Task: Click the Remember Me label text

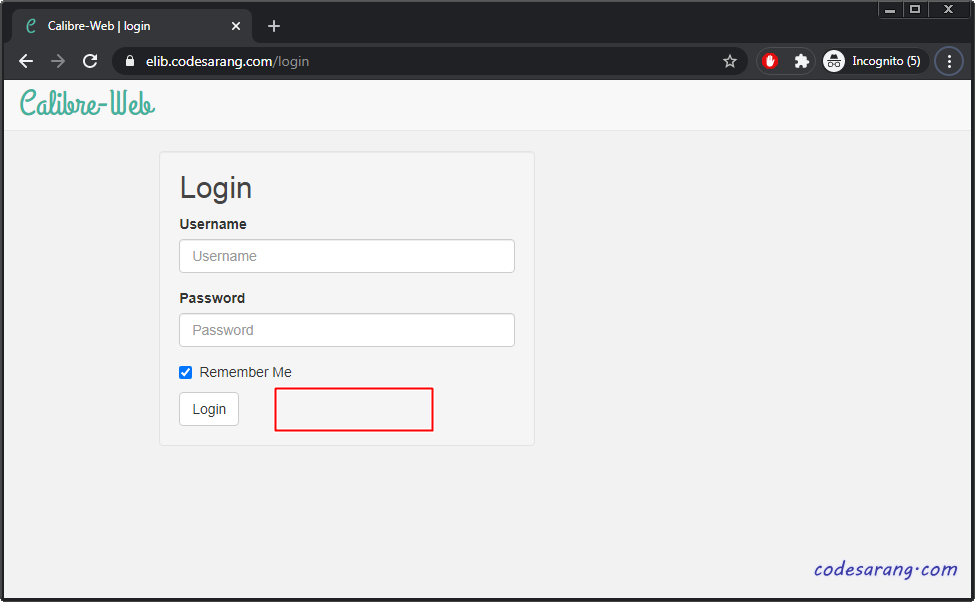Action: point(246,373)
